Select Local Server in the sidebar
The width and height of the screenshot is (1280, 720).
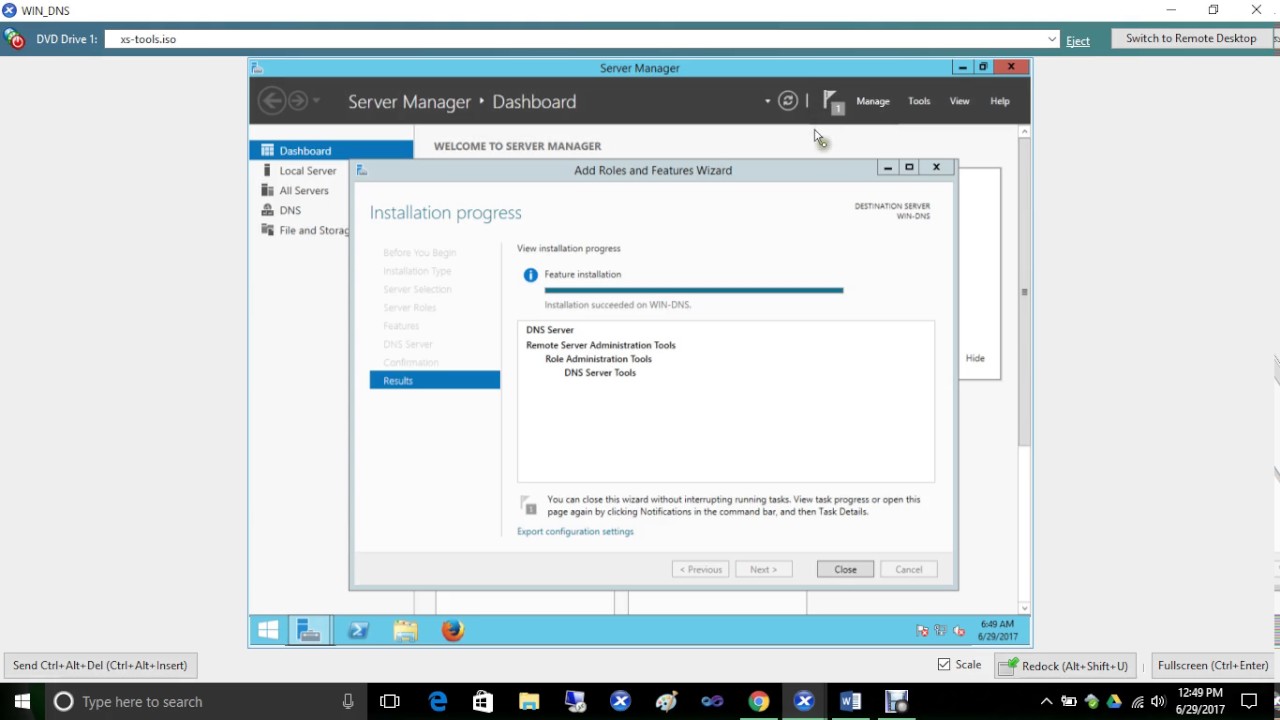307,171
